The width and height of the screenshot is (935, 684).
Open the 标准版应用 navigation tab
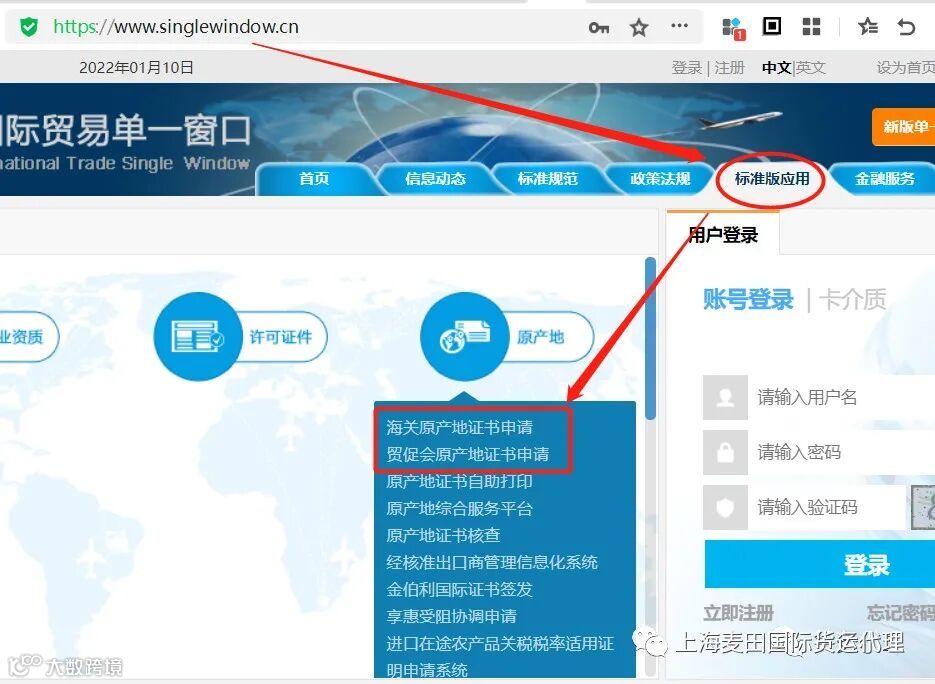click(772, 178)
